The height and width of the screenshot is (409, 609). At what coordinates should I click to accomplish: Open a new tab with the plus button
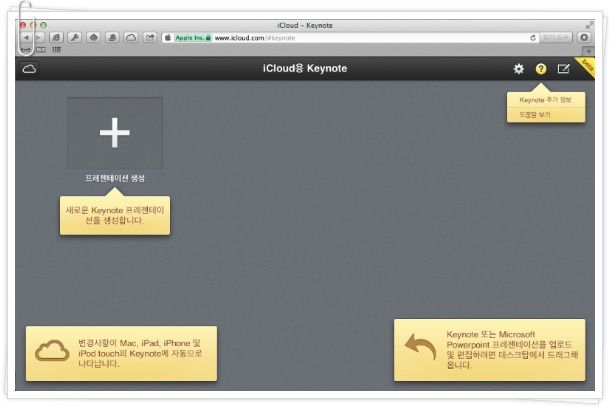click(588, 51)
